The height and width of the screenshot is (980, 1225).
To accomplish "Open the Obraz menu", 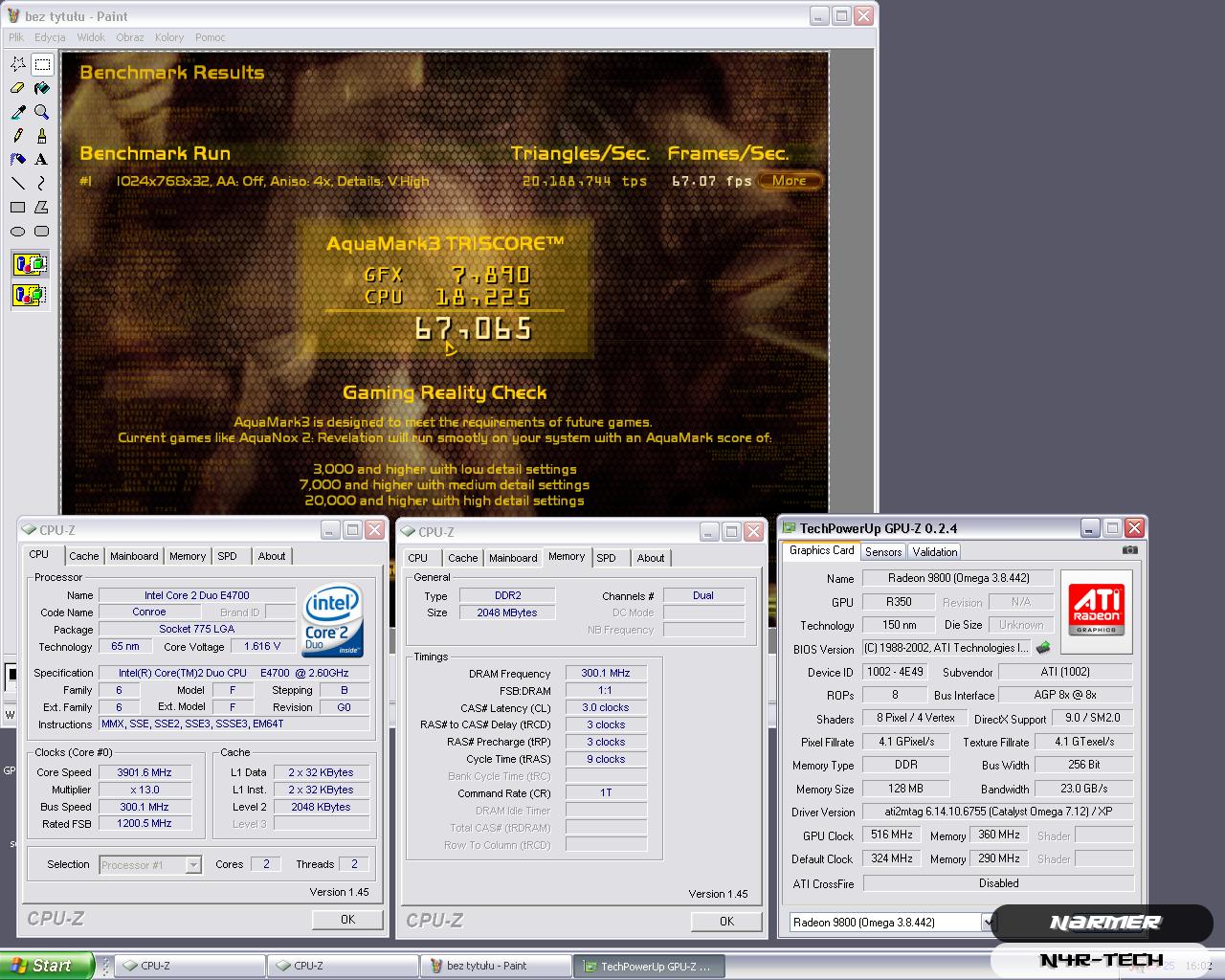I will tap(130, 37).
